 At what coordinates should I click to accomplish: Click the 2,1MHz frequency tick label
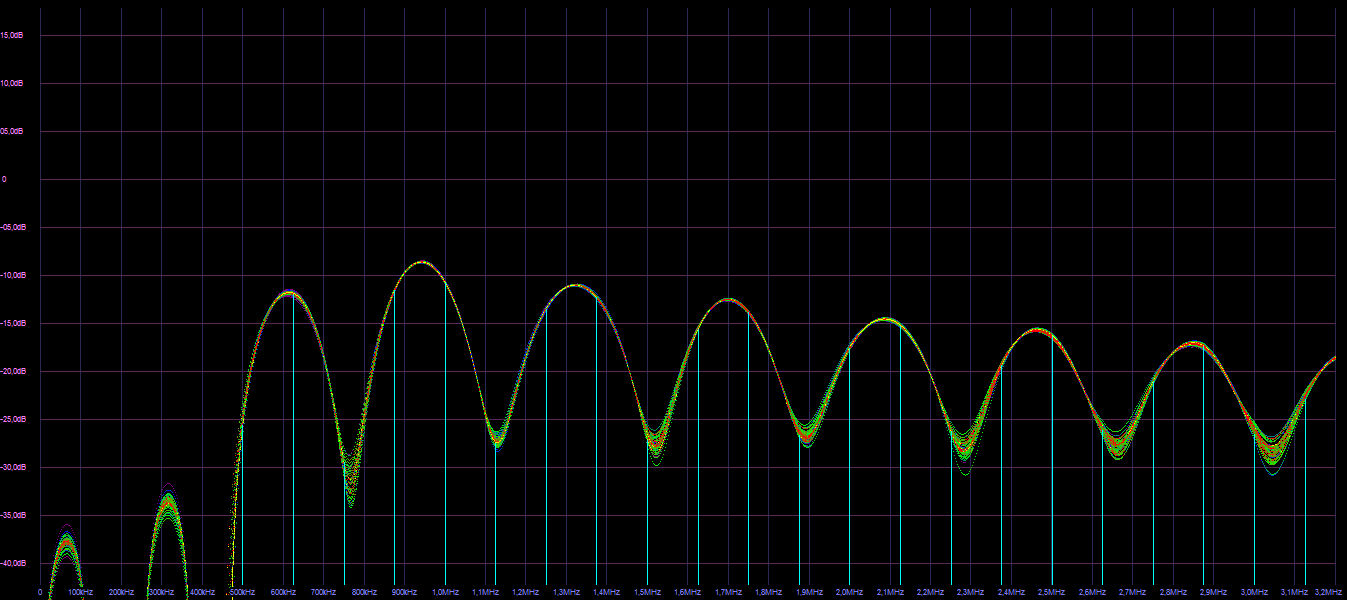890,593
